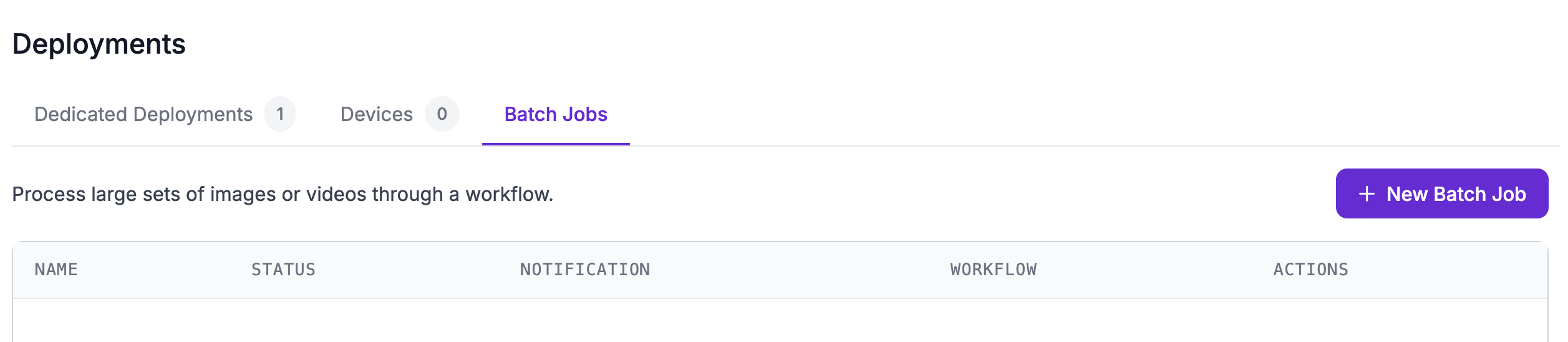Click the purple underline beneath Batch Jobs
This screenshot has height=342, width=1568.
click(556, 144)
